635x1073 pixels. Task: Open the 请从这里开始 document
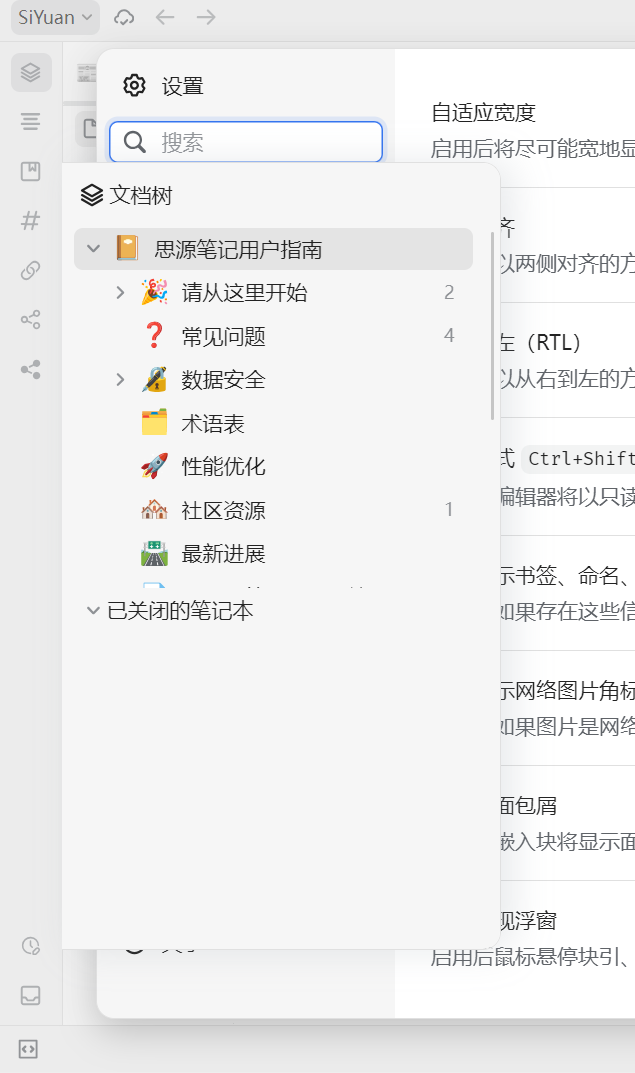(244, 293)
